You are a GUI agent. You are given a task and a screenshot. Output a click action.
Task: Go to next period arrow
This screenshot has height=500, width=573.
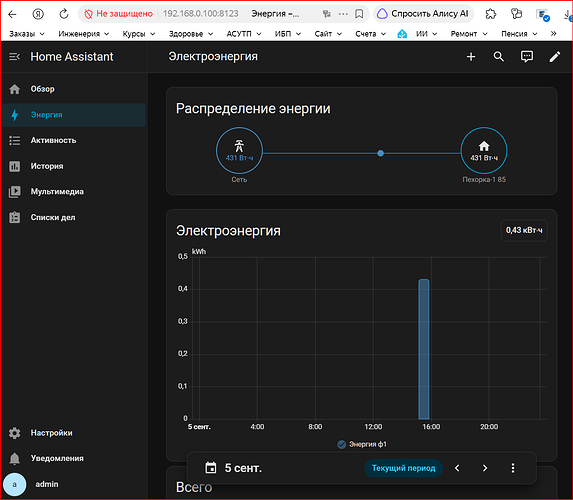tap(485, 468)
